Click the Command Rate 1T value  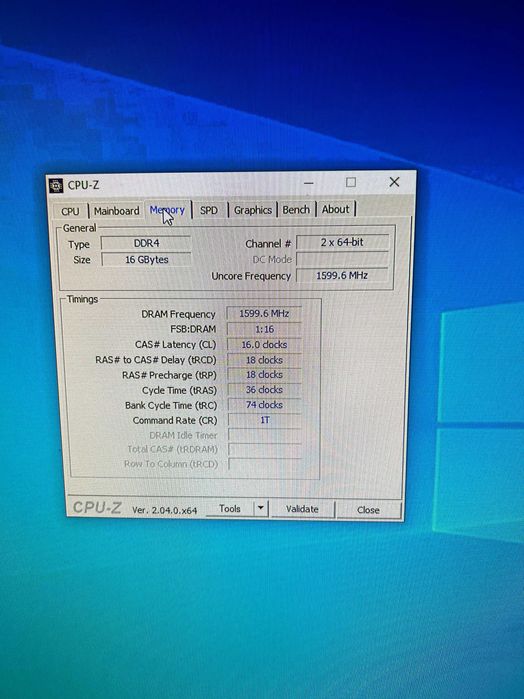coord(264,420)
